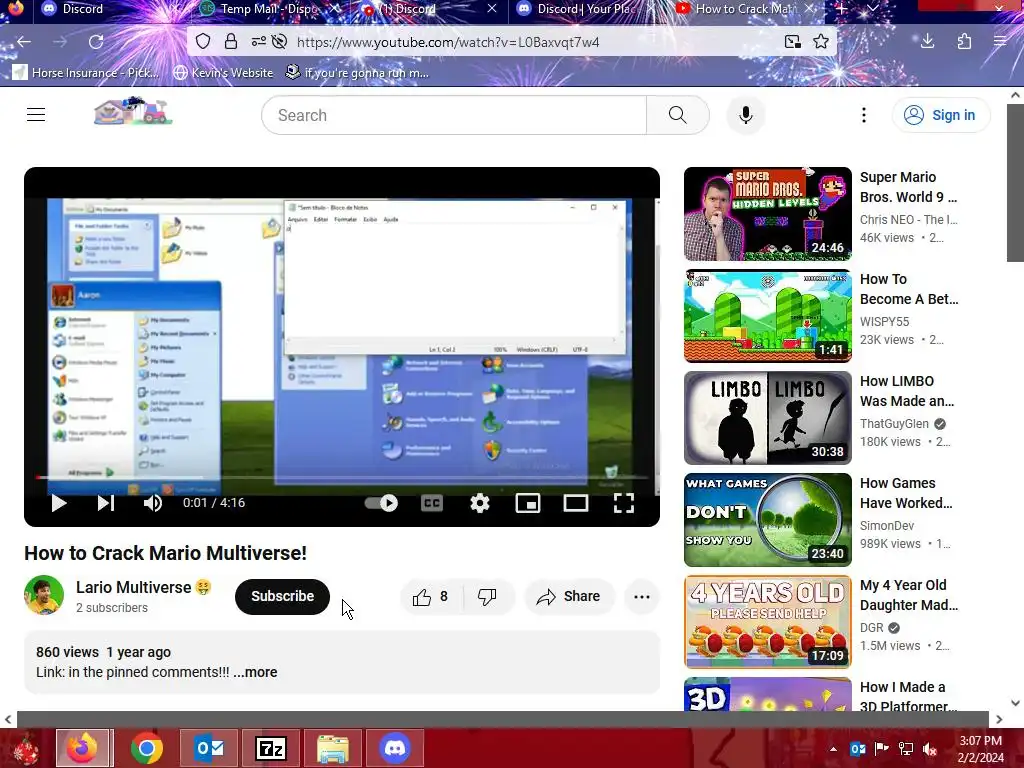Switch to theater mode

[576, 503]
